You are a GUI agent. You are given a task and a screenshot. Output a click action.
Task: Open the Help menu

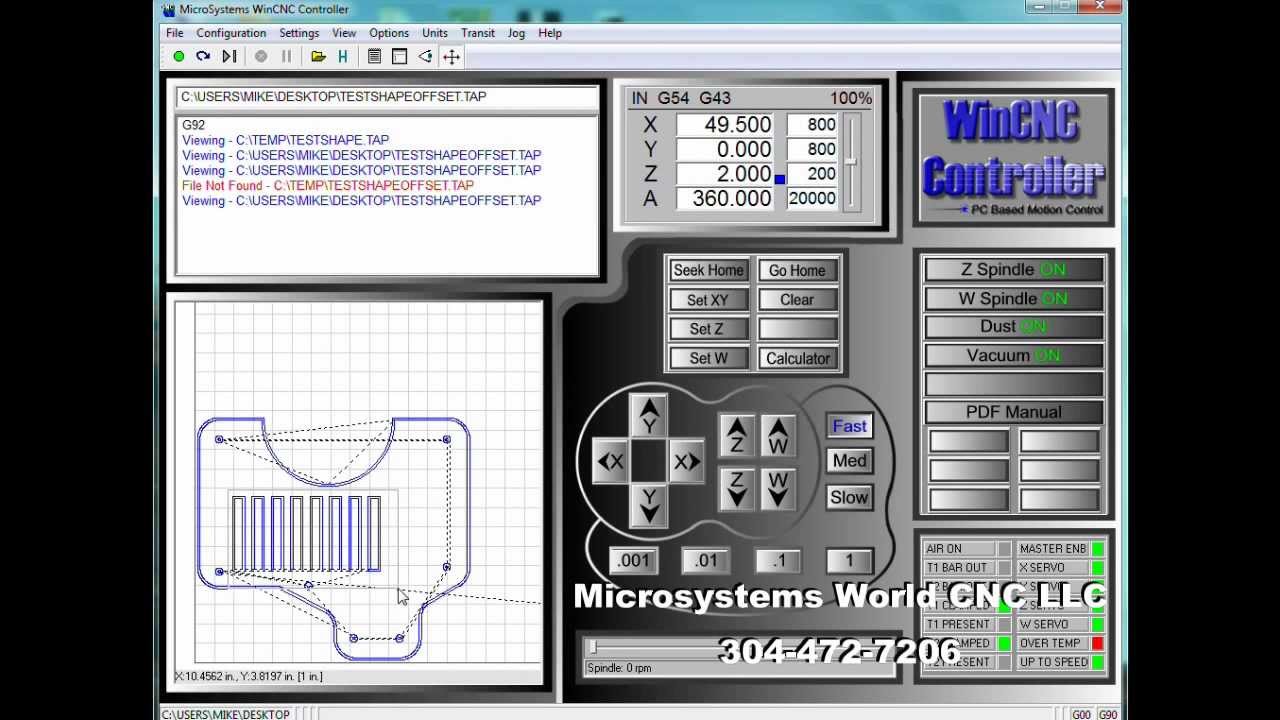(550, 33)
